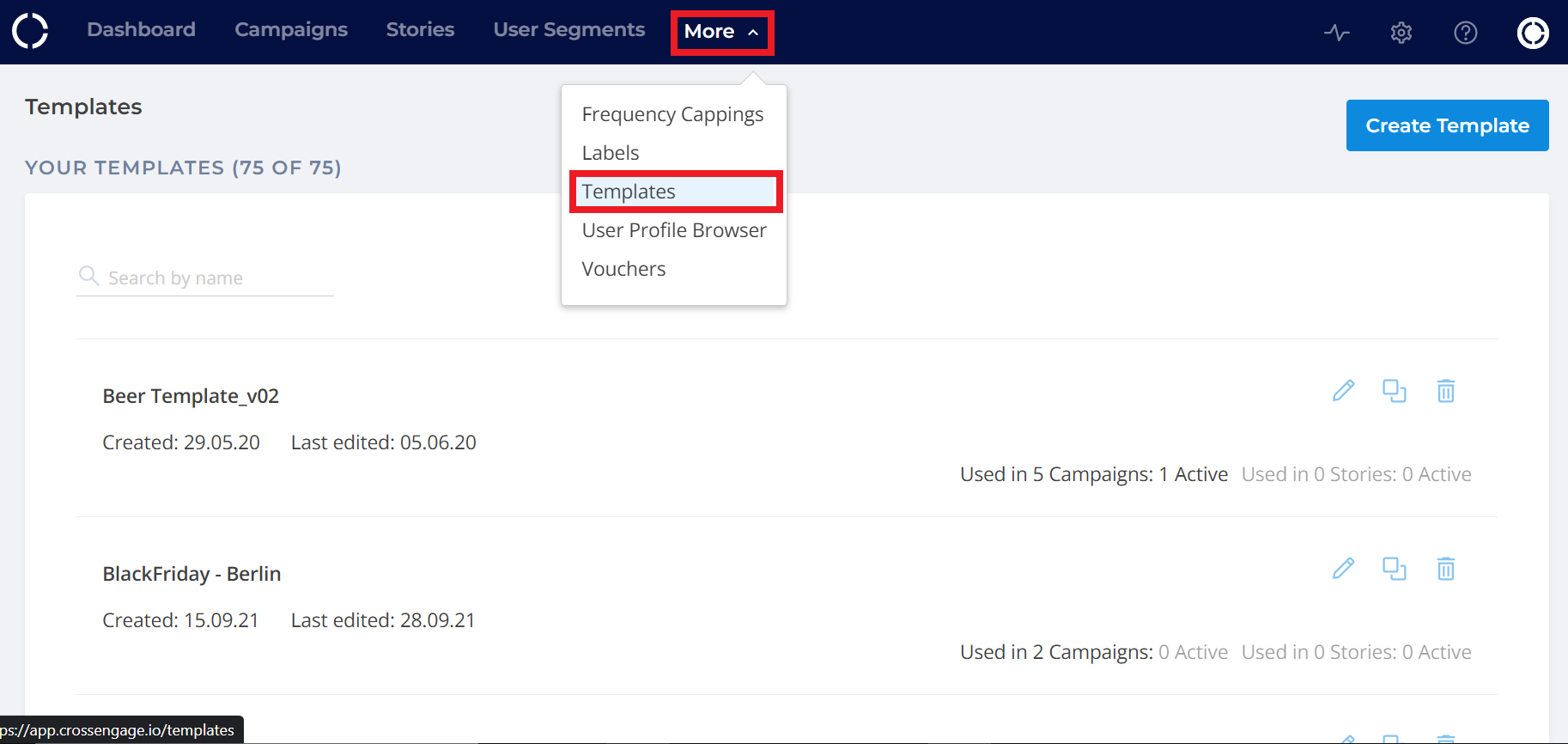Edit Beer Template_v02 with pencil icon
The image size is (1568, 744).
[x=1343, y=391]
